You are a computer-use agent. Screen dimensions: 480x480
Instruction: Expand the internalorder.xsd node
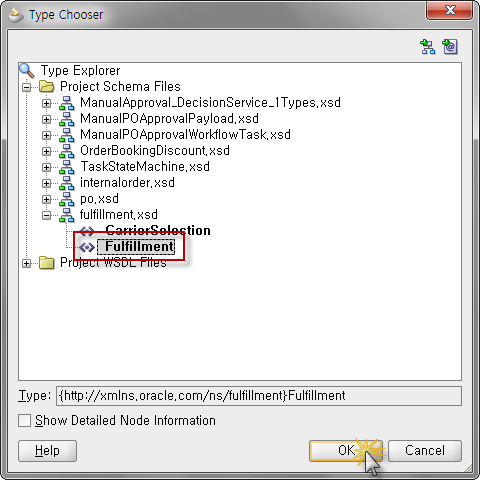46,183
